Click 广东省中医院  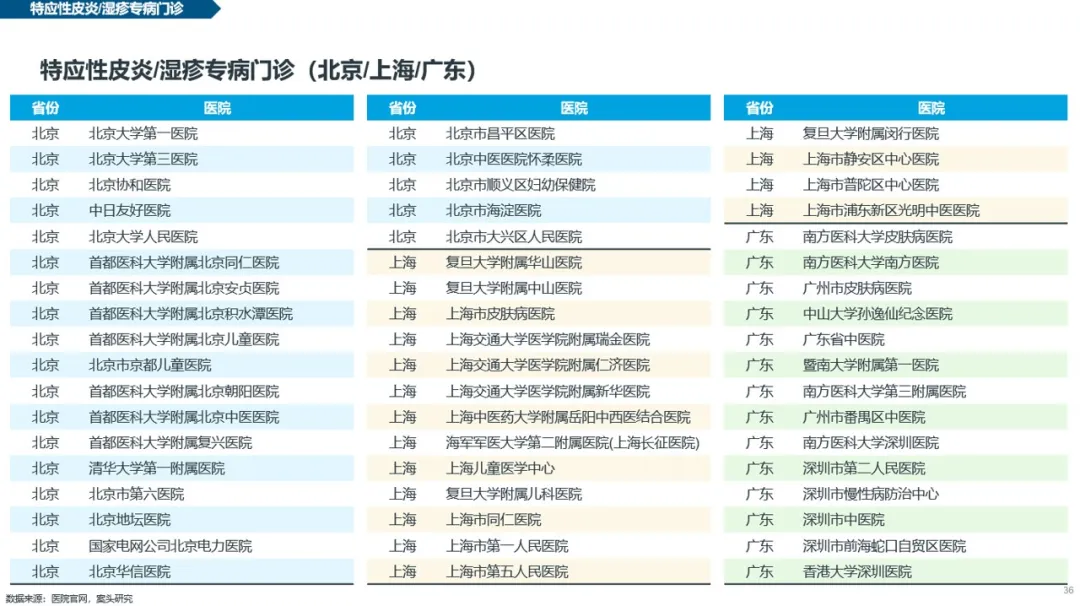(844, 339)
